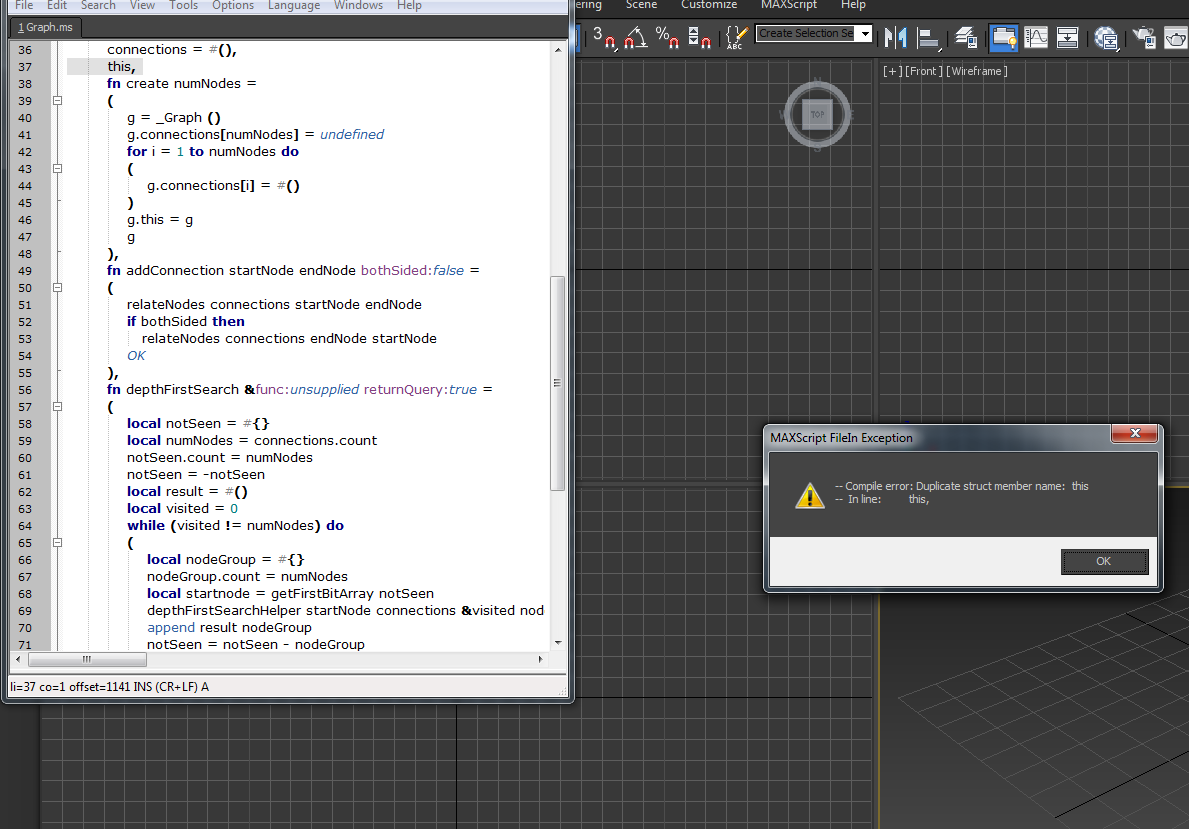Collapse the fold at line 57
This screenshot has height=829, width=1189.
(57, 407)
